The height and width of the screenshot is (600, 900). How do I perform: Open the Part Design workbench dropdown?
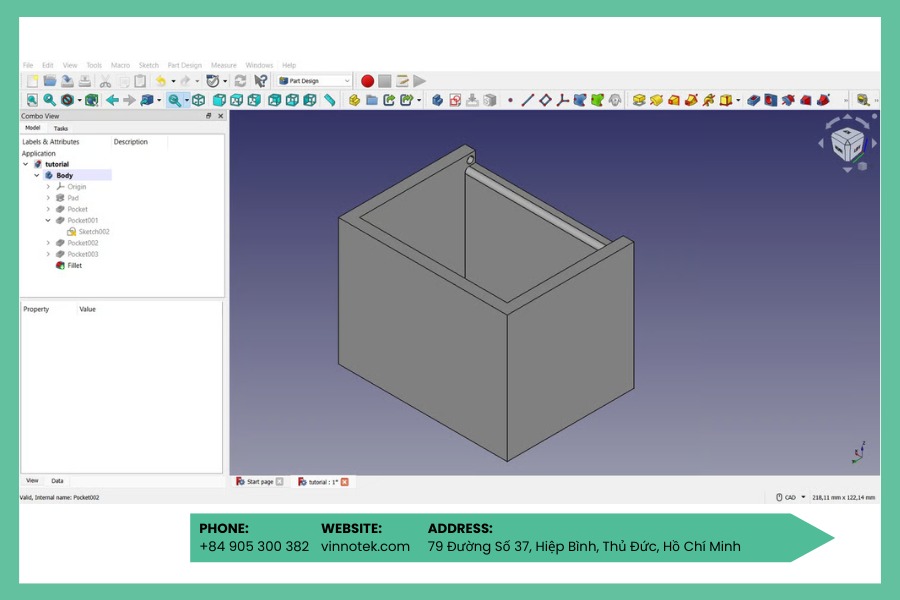[x=315, y=81]
